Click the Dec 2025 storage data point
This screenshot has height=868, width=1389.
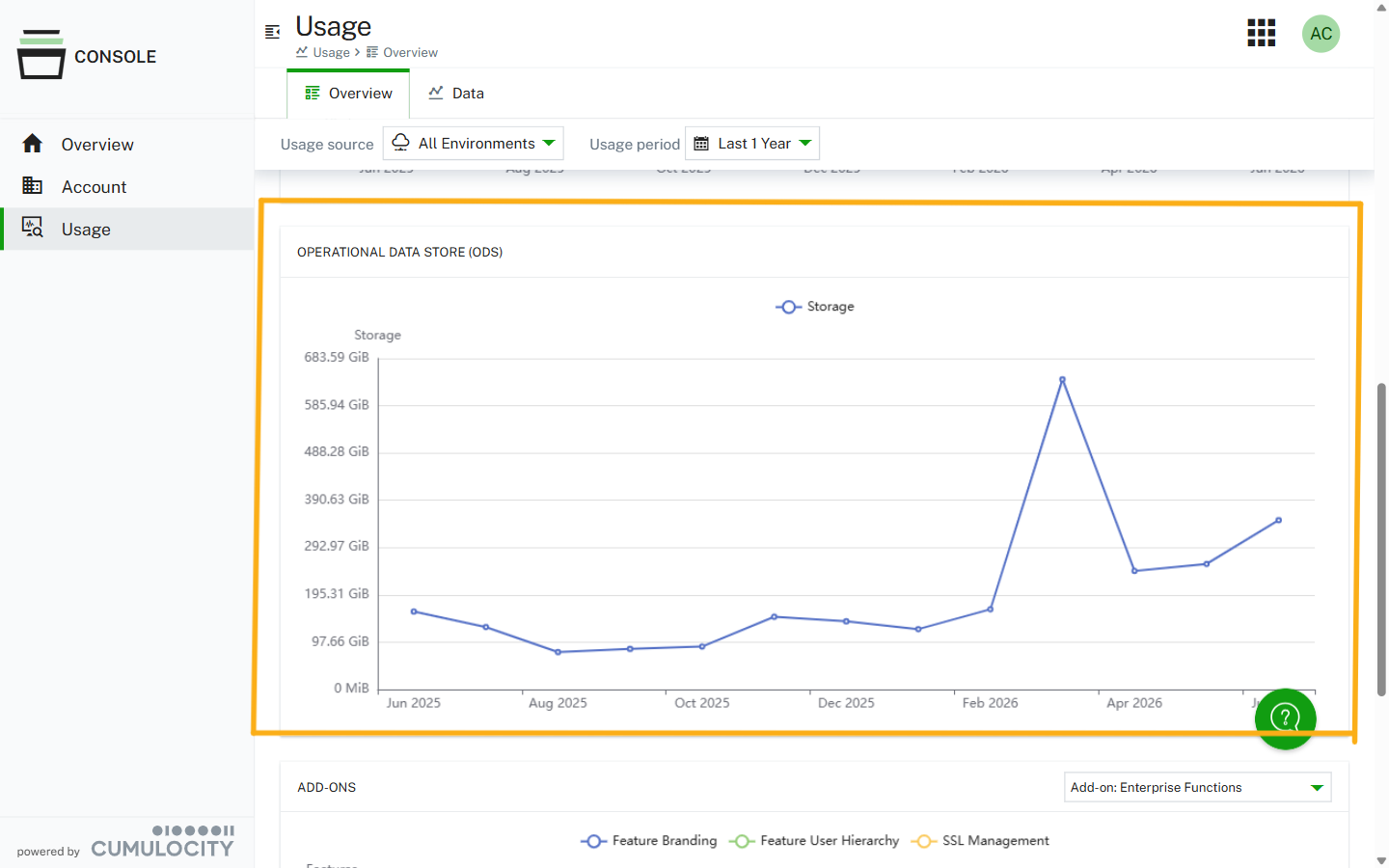click(x=846, y=621)
